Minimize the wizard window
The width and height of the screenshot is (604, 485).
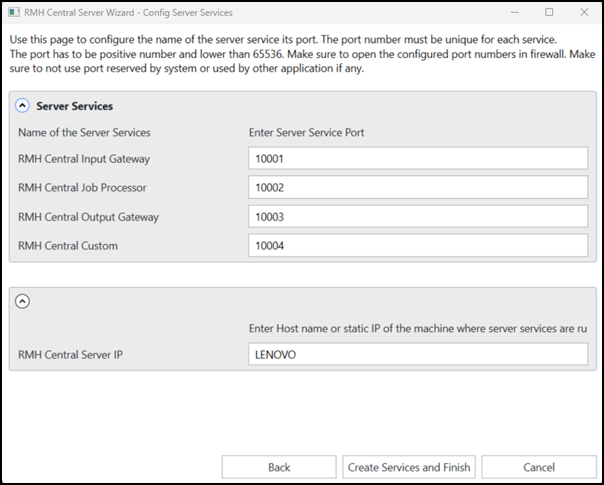coord(514,12)
